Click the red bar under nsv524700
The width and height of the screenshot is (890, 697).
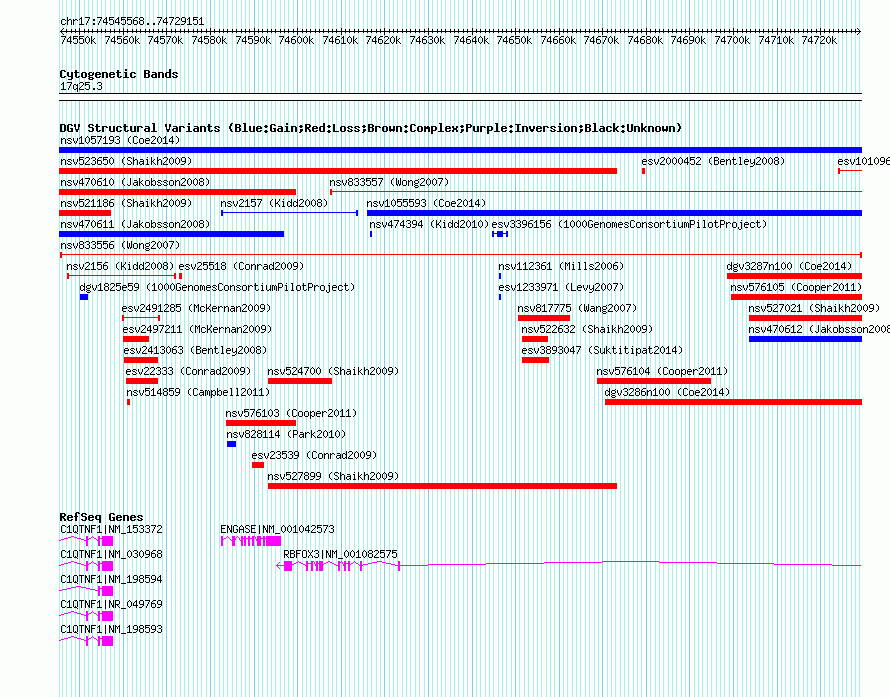(300, 381)
